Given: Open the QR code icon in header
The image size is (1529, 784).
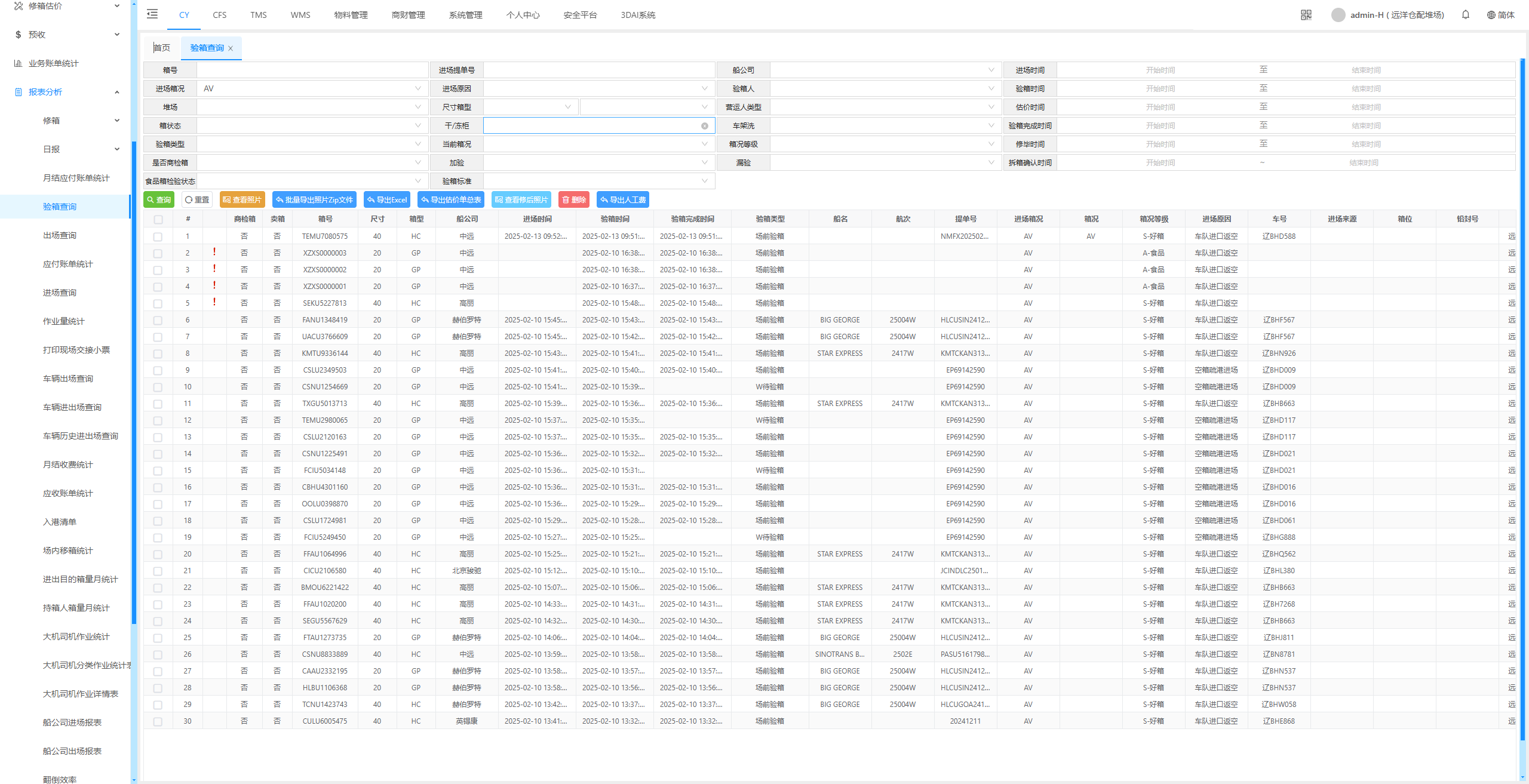Looking at the screenshot, I should [1306, 15].
